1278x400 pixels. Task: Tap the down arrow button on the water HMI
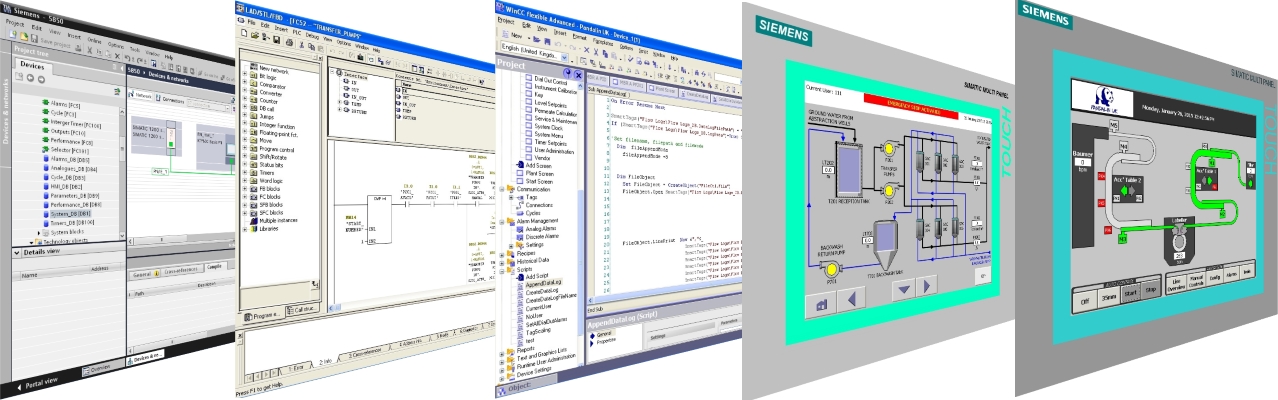[905, 289]
